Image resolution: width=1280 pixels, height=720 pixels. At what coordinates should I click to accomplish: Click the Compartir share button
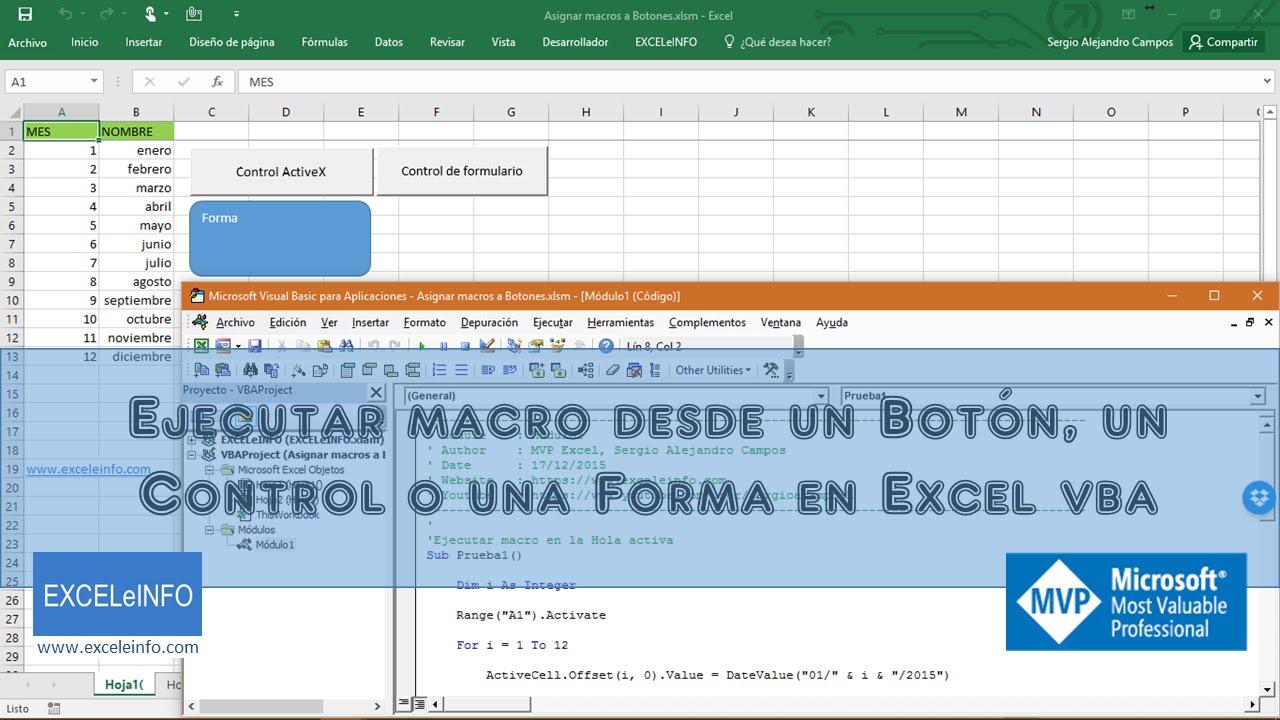click(x=1222, y=42)
